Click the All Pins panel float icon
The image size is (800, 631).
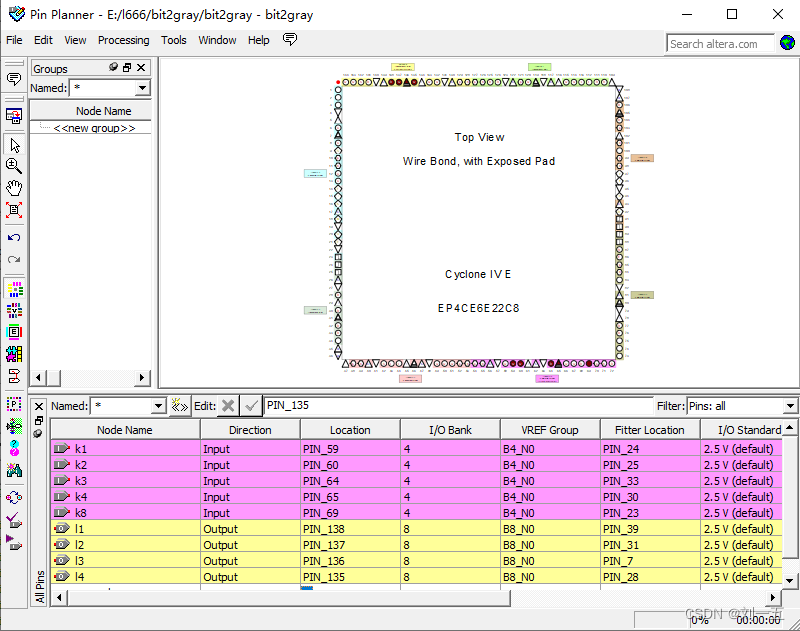(38, 421)
